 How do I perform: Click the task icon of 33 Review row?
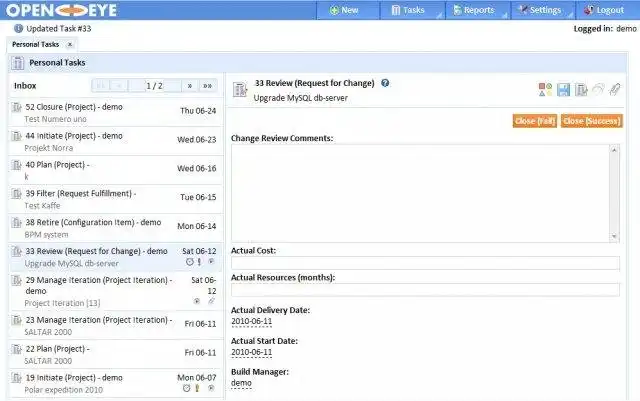tap(16, 252)
